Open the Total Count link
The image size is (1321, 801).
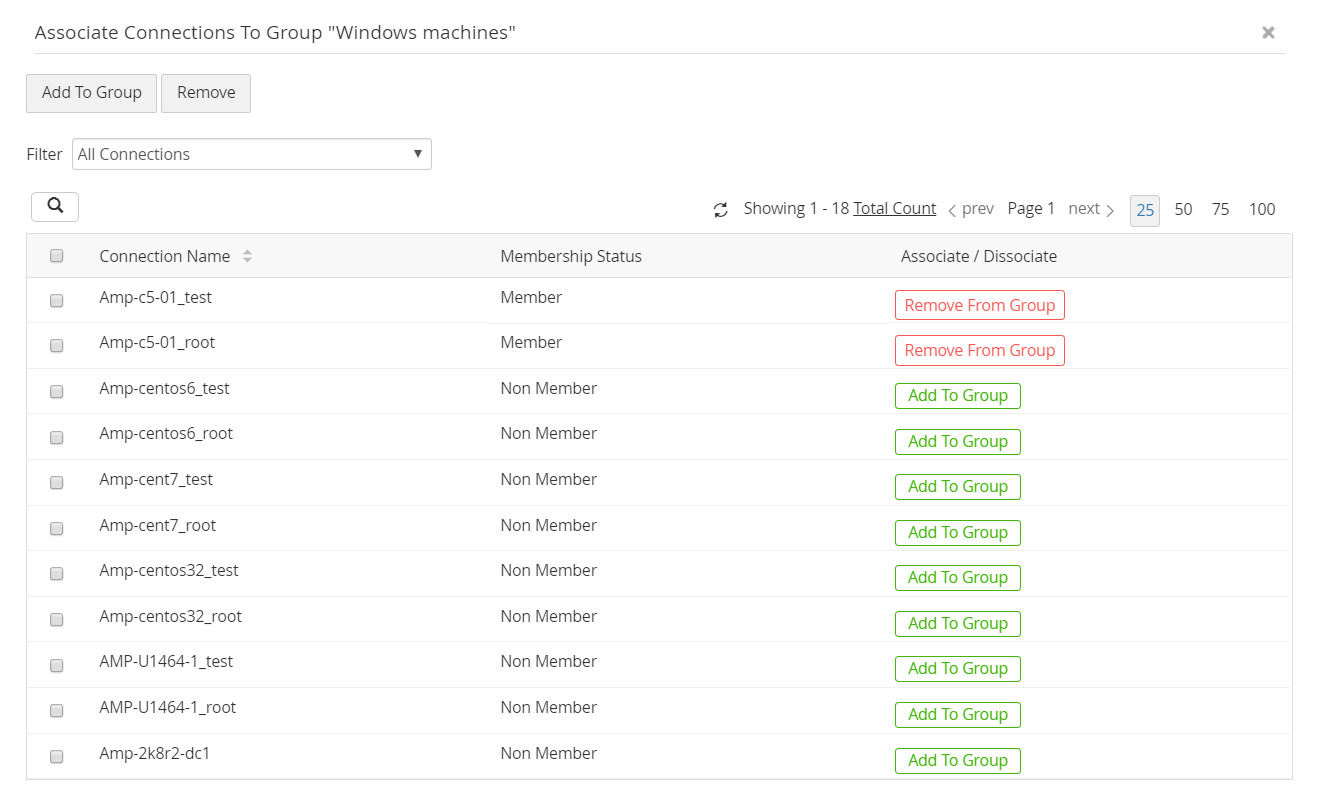[x=894, y=209]
